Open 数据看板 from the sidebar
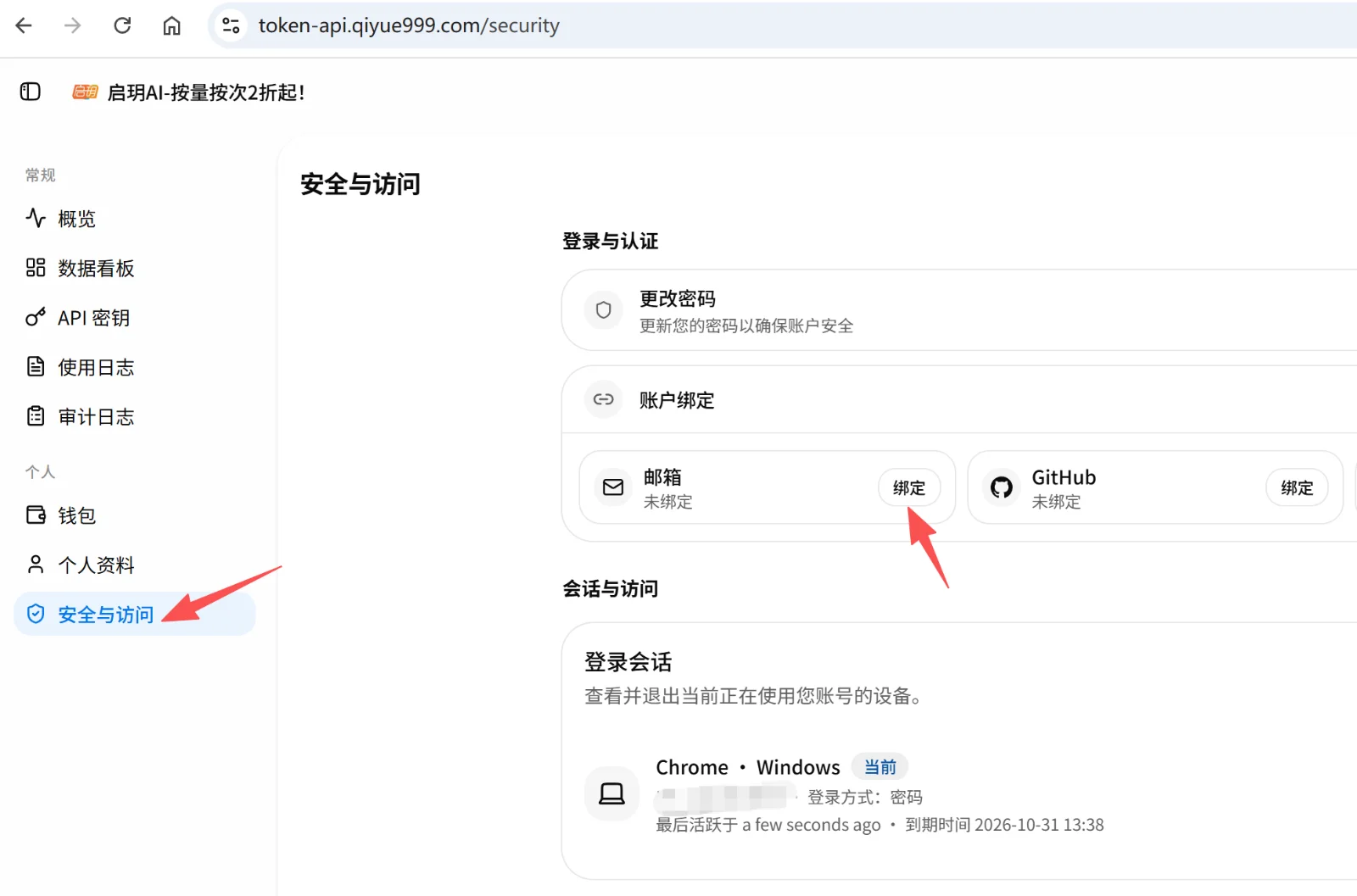1357x896 pixels. tap(96, 269)
